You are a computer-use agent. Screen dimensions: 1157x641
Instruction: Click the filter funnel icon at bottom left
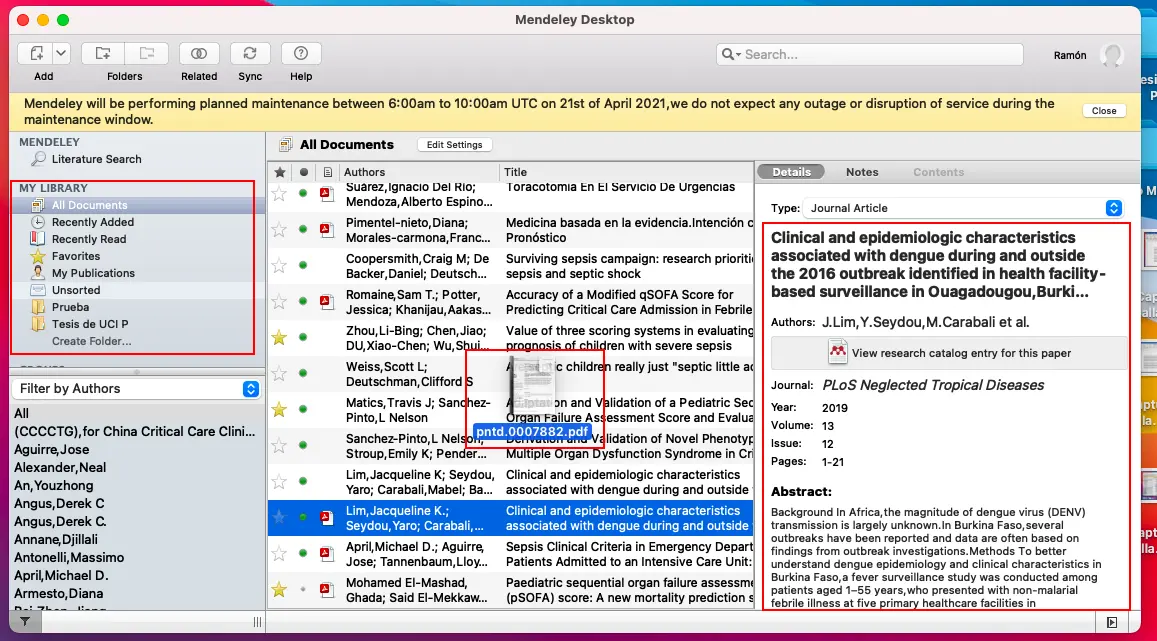[x=25, y=622]
